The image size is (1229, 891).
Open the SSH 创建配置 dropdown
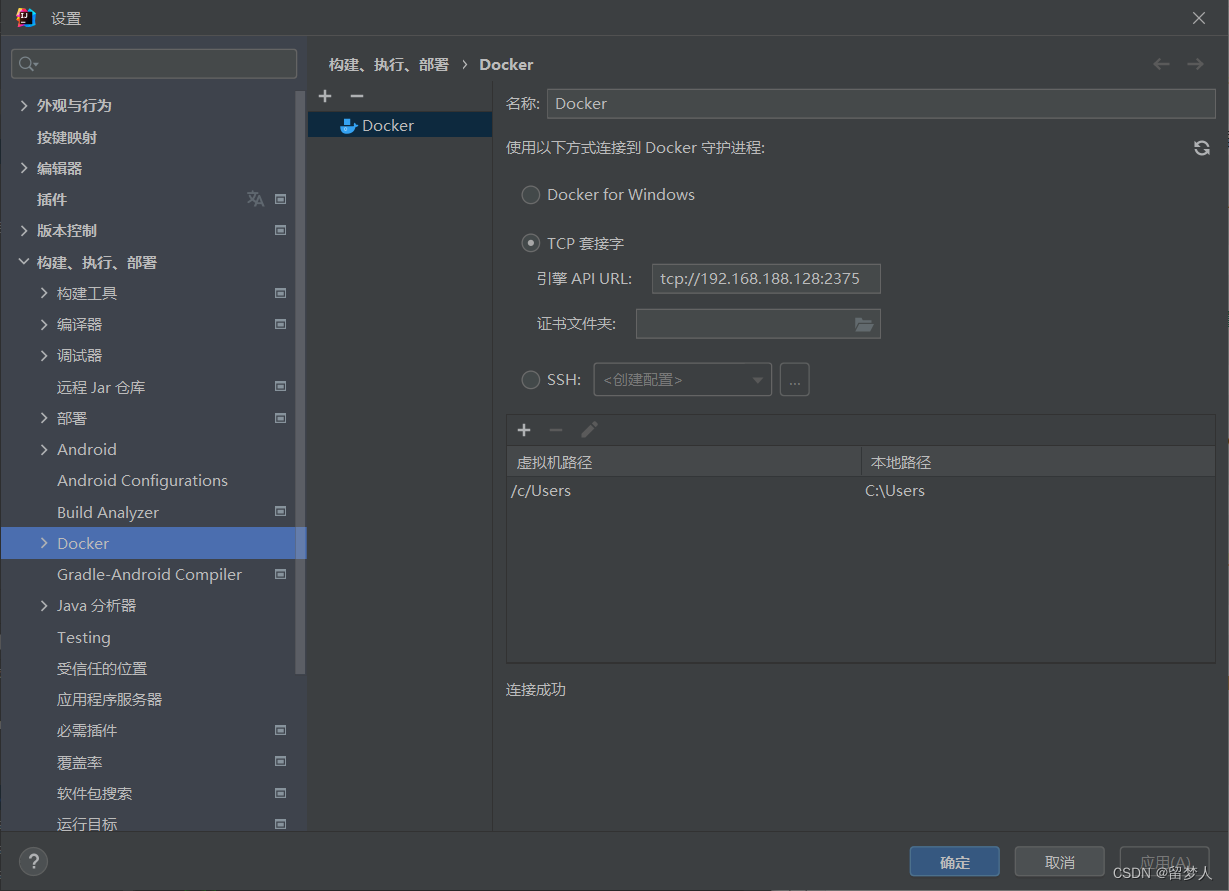pos(683,380)
